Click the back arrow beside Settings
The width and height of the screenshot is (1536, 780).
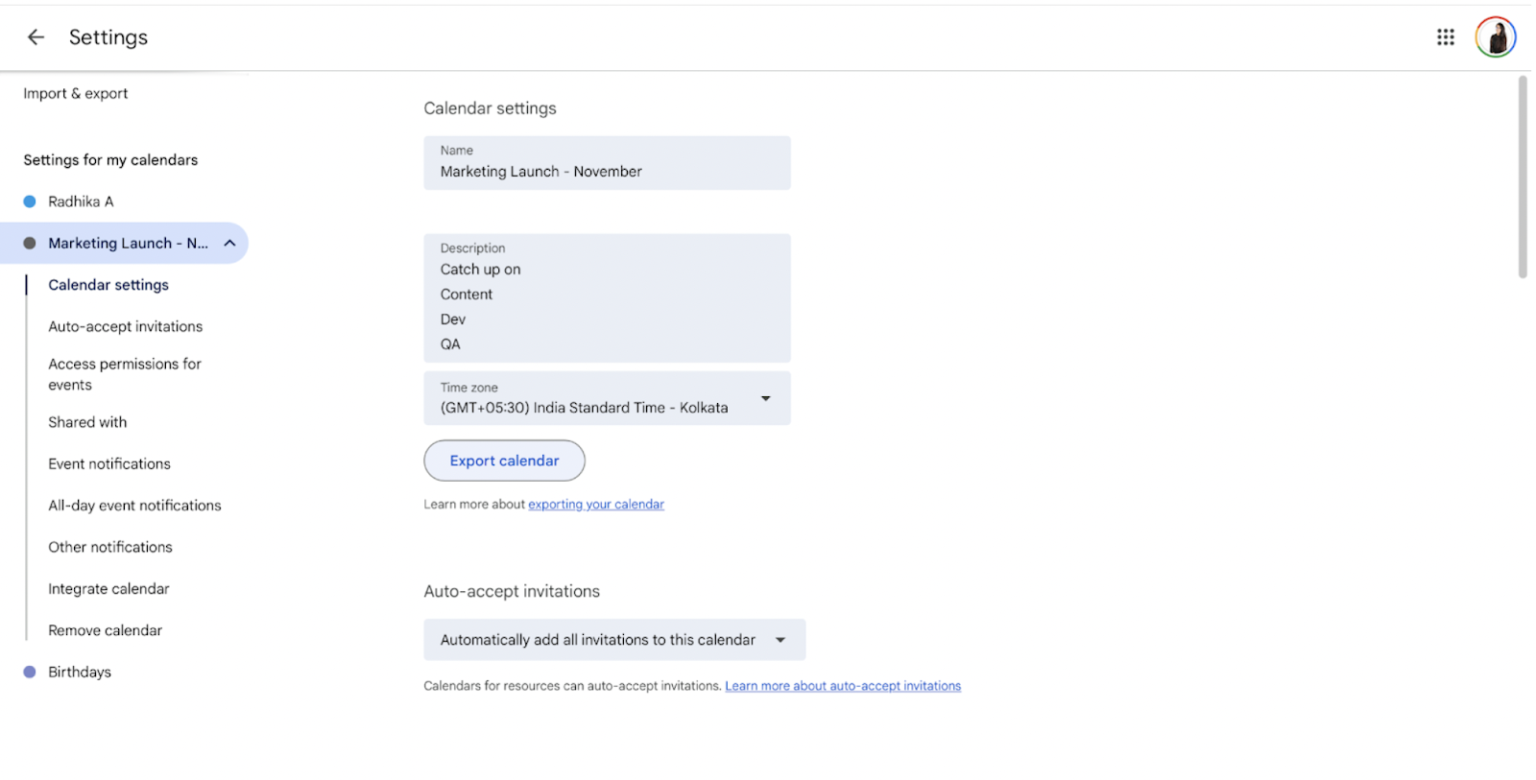[36, 37]
